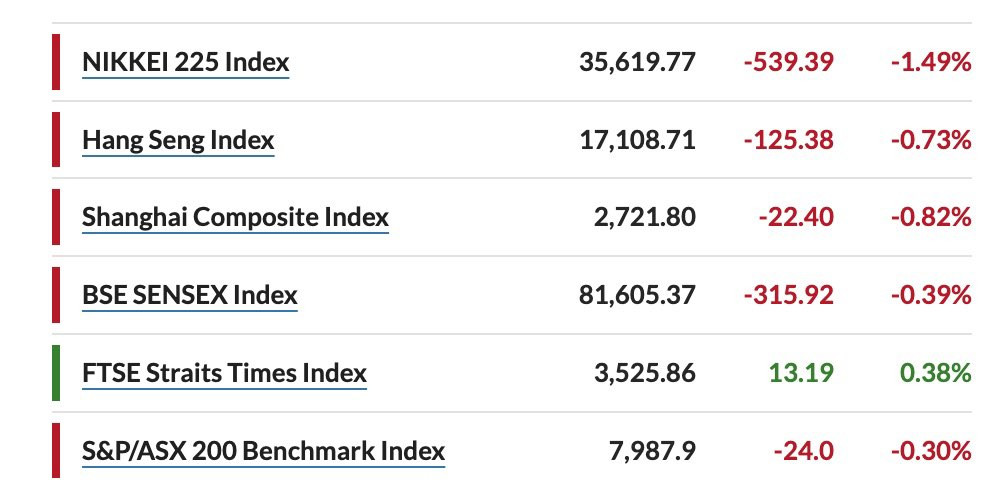Click the S&P/ASX value 7,987.9

pyautogui.click(x=652, y=451)
